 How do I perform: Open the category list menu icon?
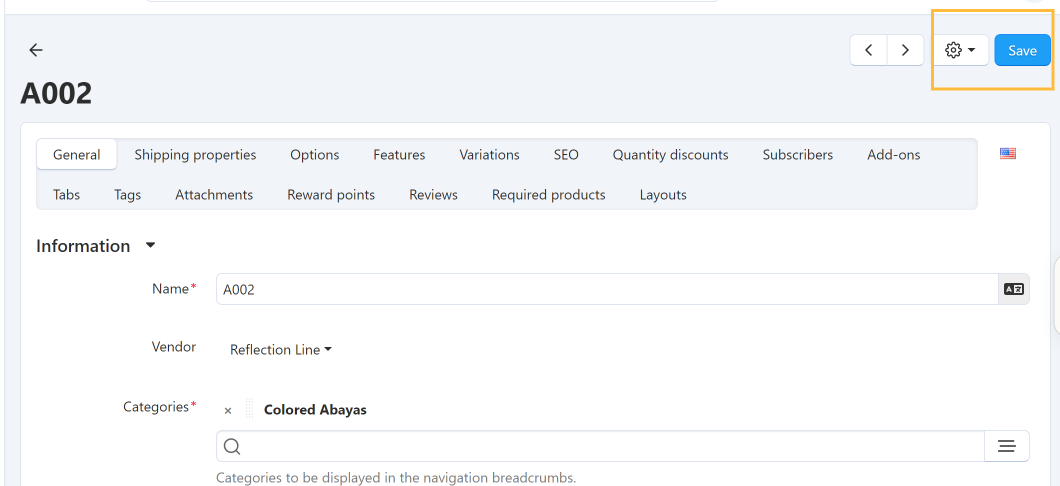1007,446
